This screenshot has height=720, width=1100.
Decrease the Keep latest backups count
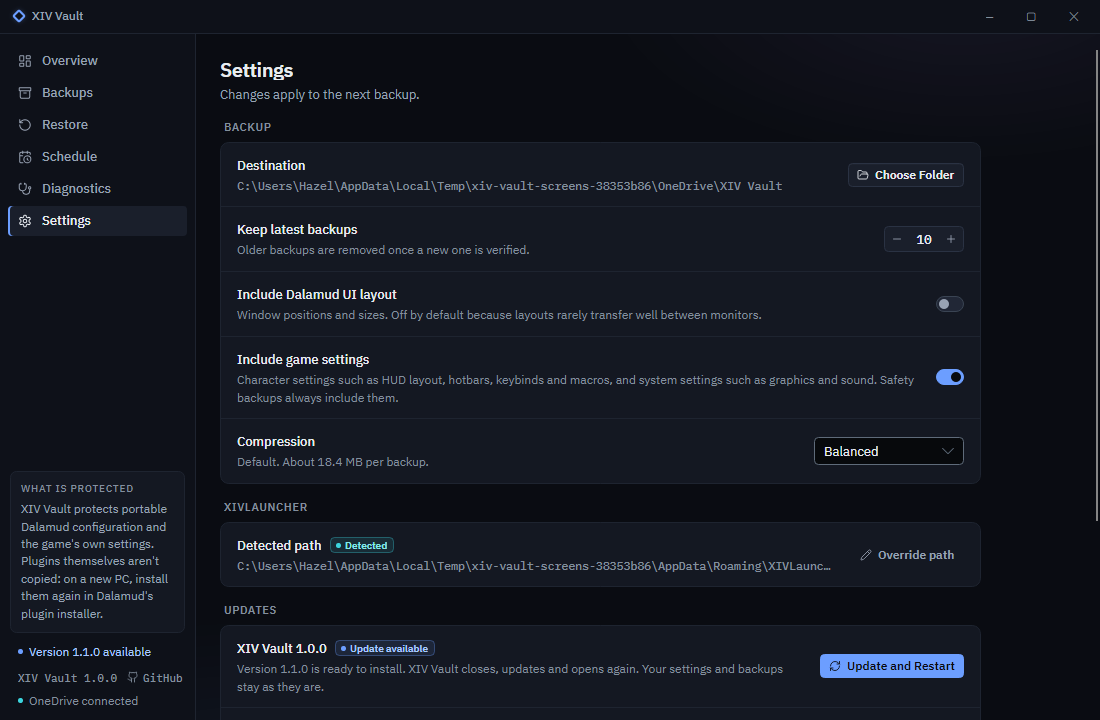pyautogui.click(x=897, y=239)
